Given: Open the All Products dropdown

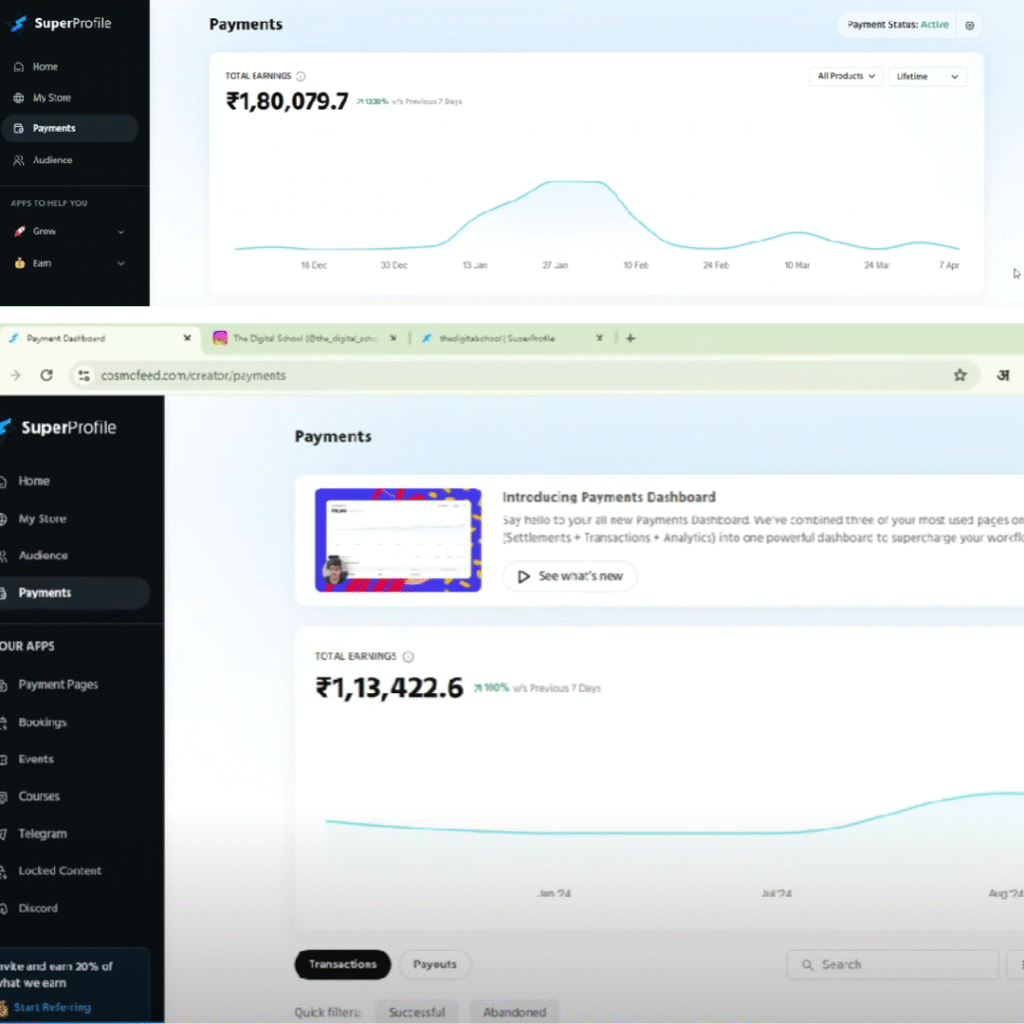Looking at the screenshot, I should coord(845,76).
